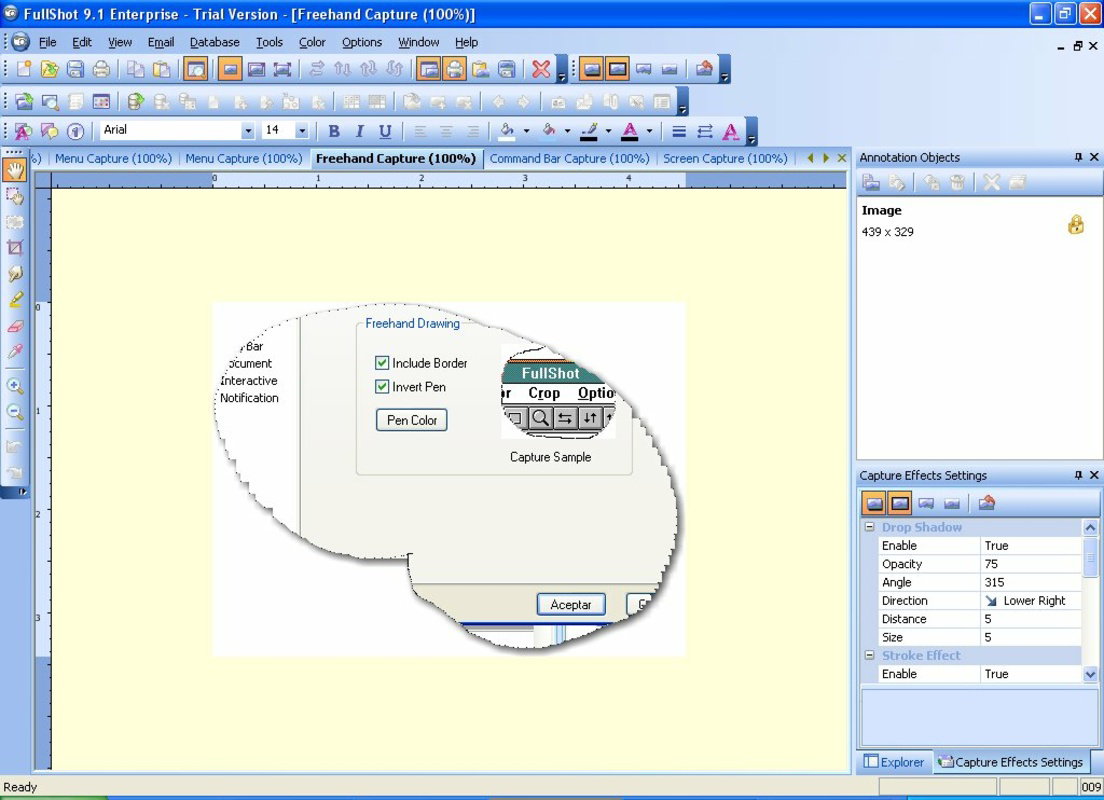Open the File menu

click(x=47, y=42)
